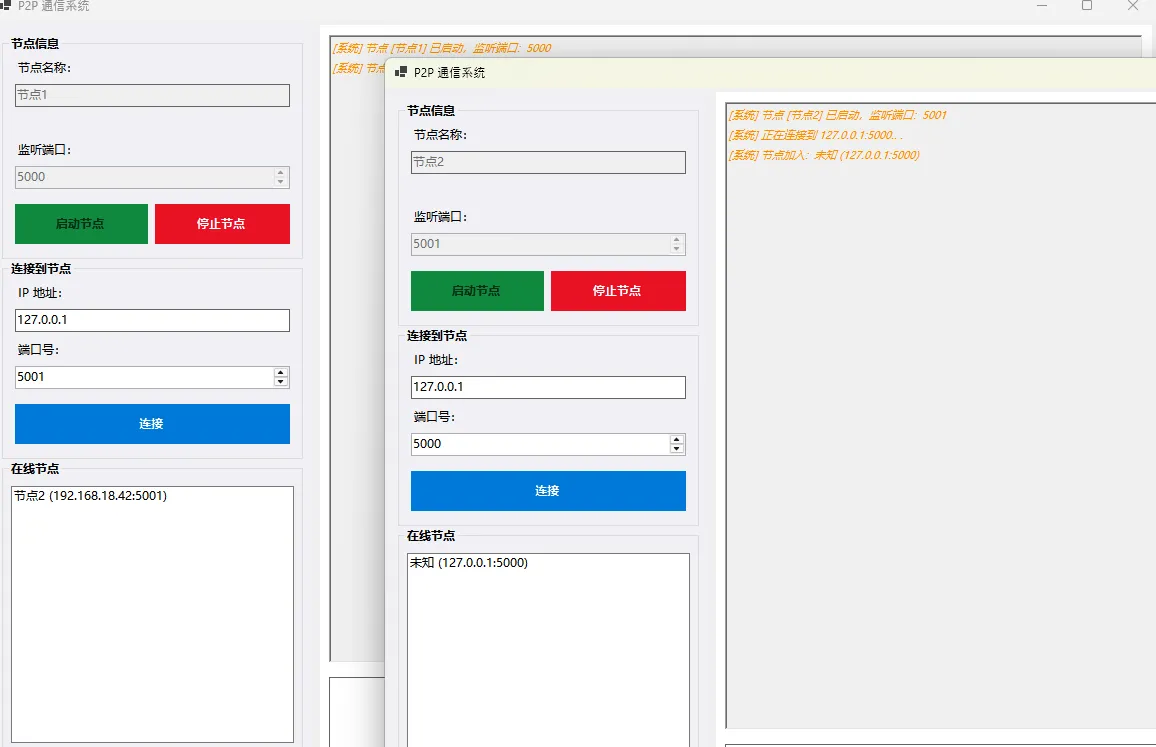Image resolution: width=1156 pixels, height=747 pixels.
Task: Click the 端口号 field showing 5001
Action: [x=142, y=377]
